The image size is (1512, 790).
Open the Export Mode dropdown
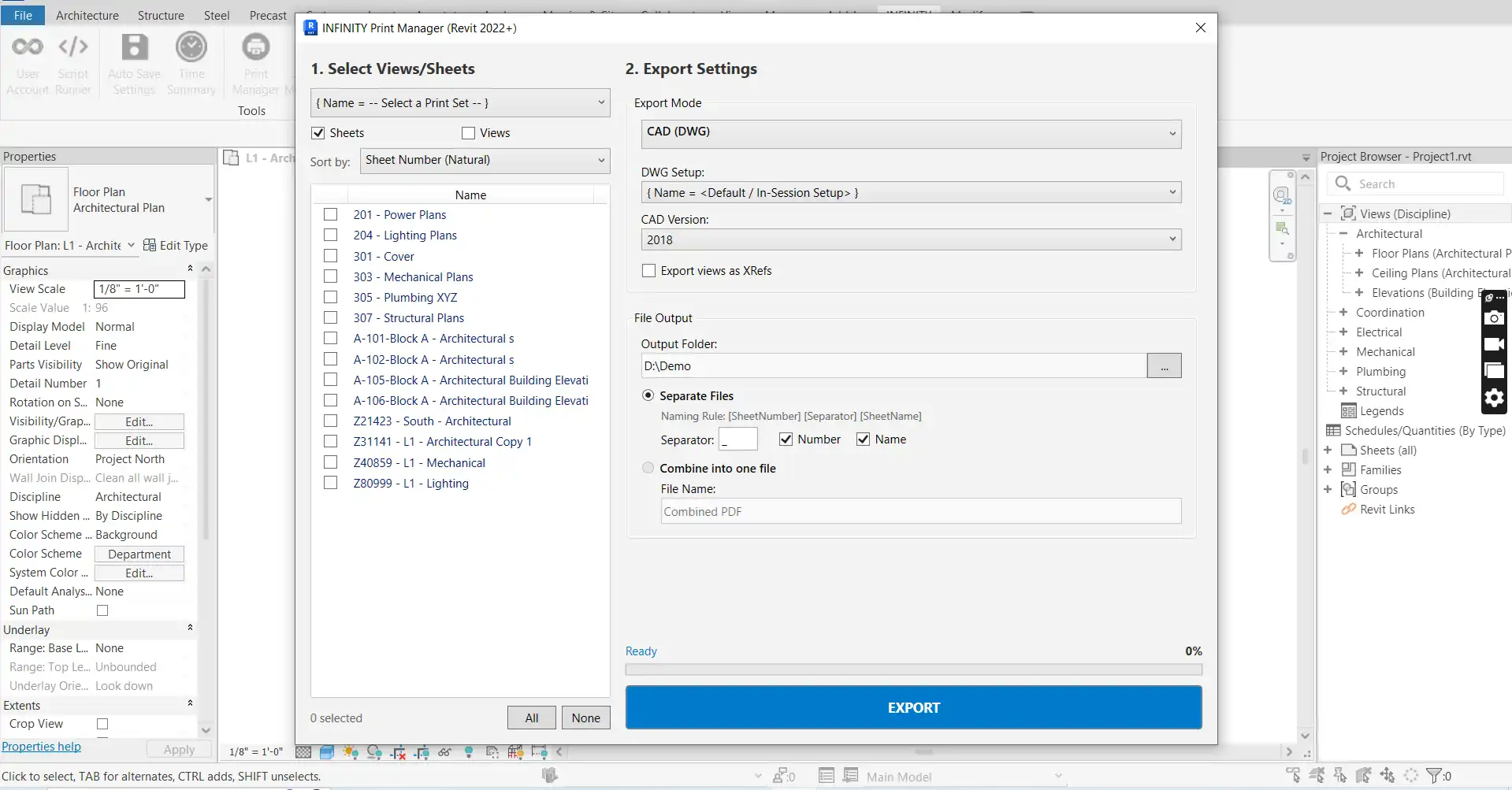pyautogui.click(x=911, y=133)
